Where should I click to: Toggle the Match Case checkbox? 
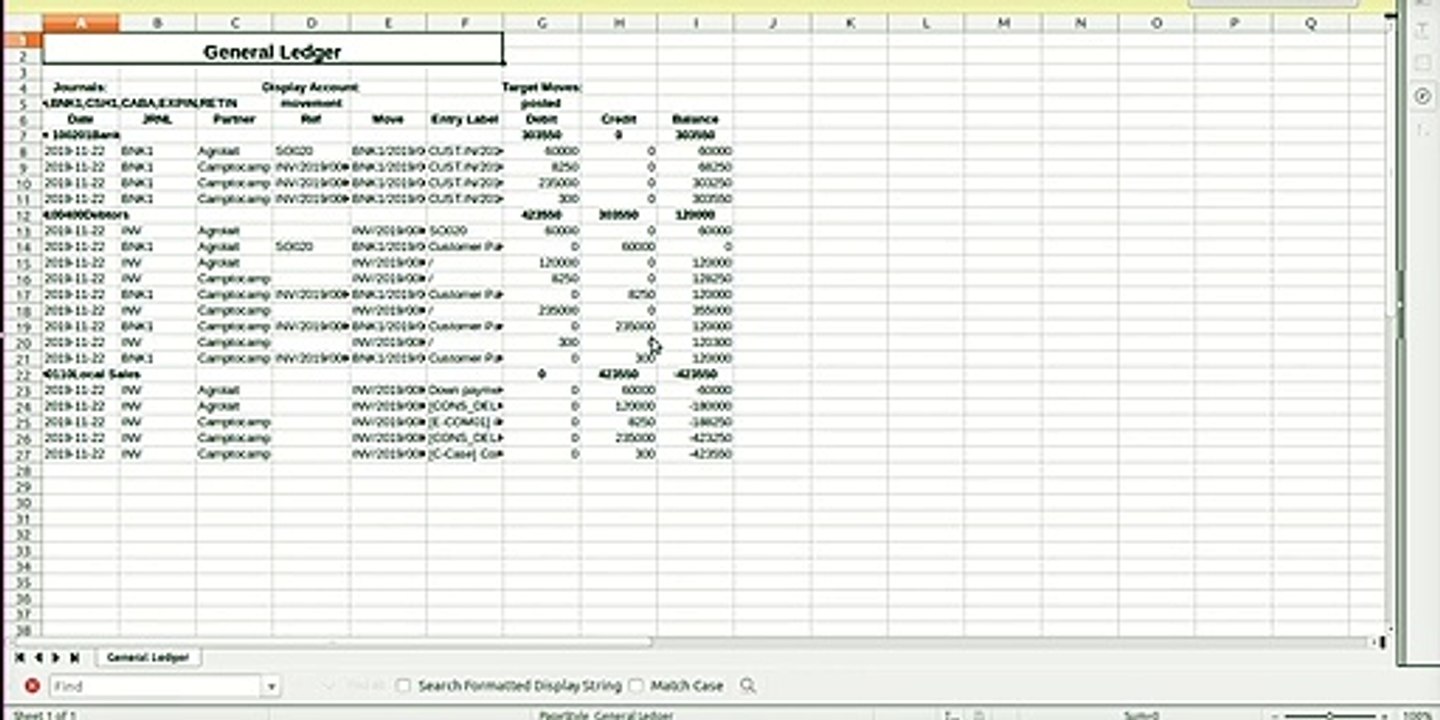point(636,686)
